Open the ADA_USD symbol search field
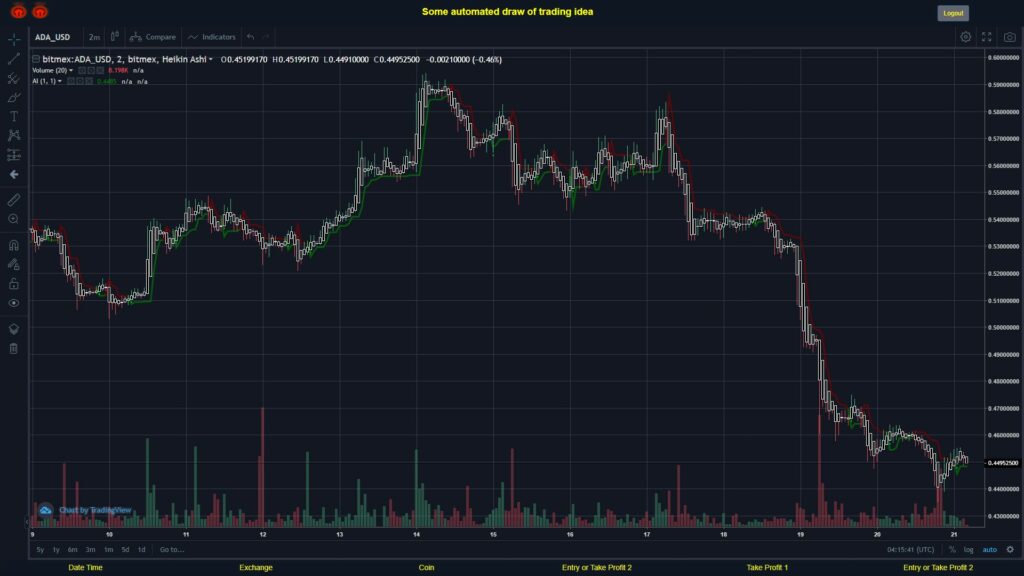This screenshot has width=1024, height=576. pyautogui.click(x=52, y=37)
